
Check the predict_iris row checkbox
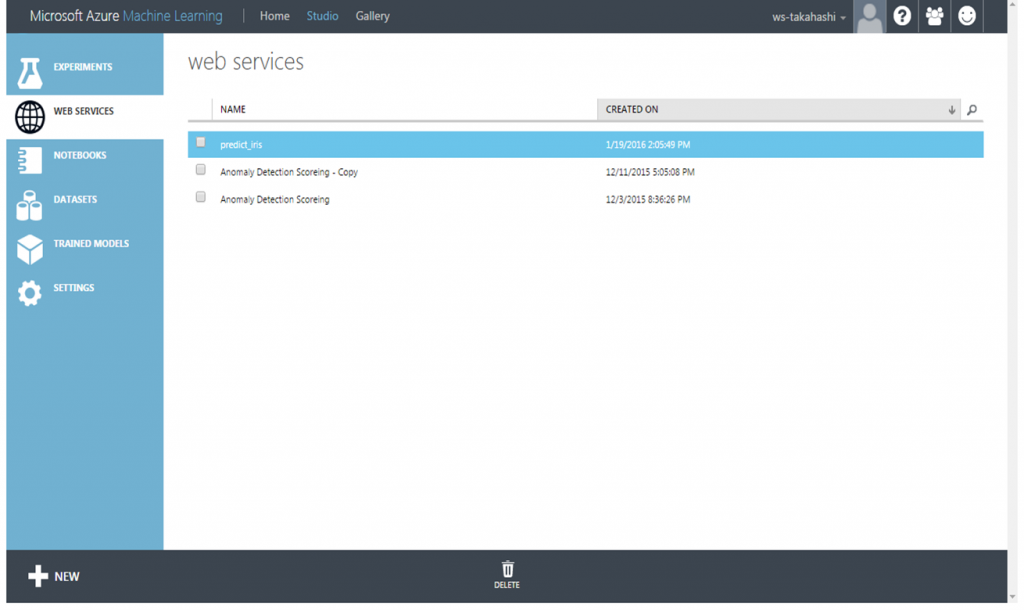(x=200, y=142)
